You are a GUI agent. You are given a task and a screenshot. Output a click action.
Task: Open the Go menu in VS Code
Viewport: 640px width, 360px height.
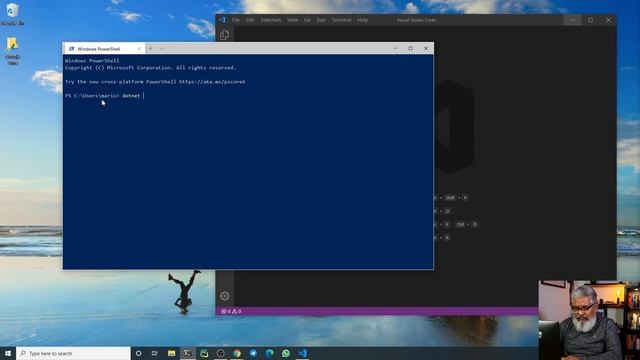click(307, 20)
